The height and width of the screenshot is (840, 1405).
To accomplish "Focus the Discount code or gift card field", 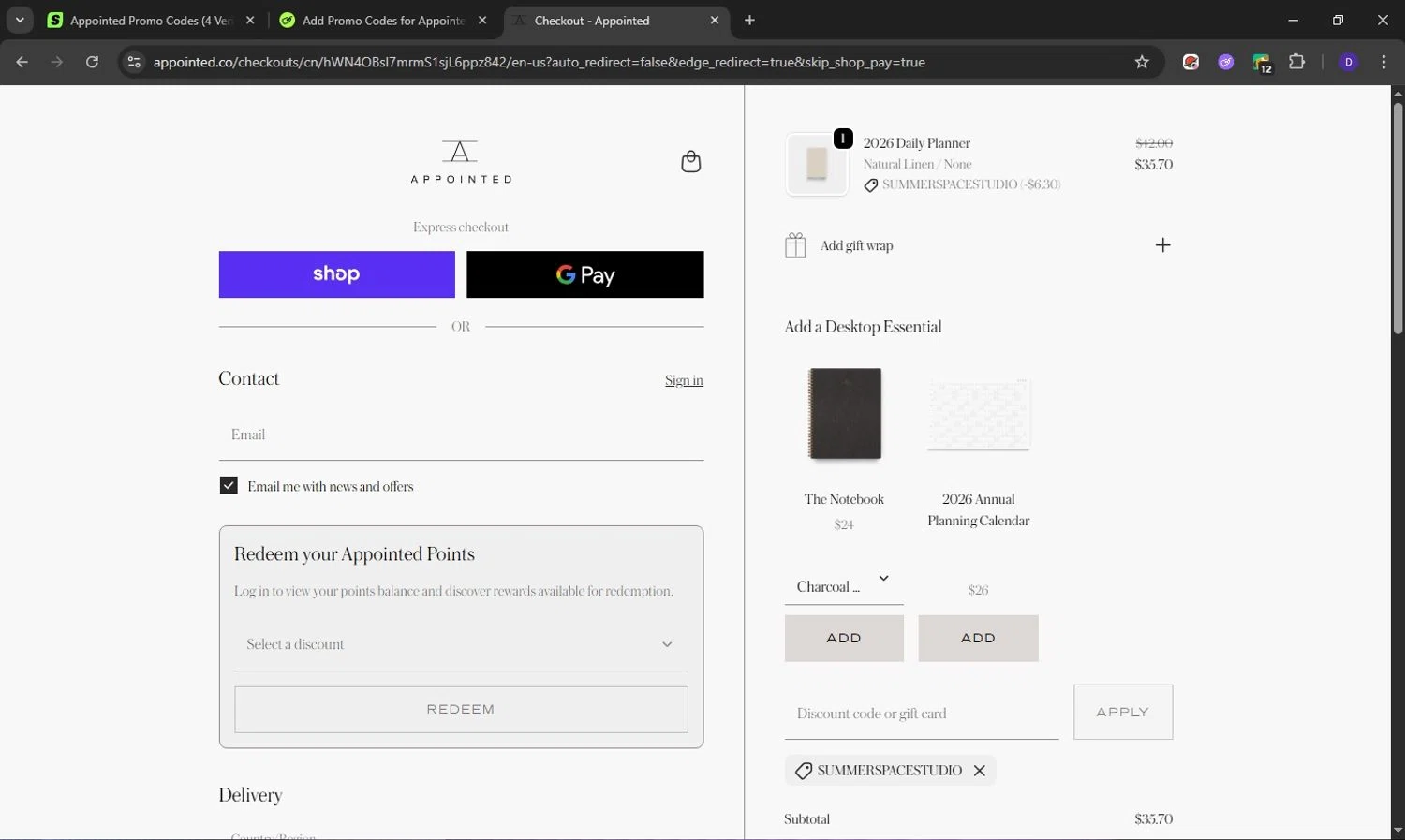I will pyautogui.click(x=922, y=713).
